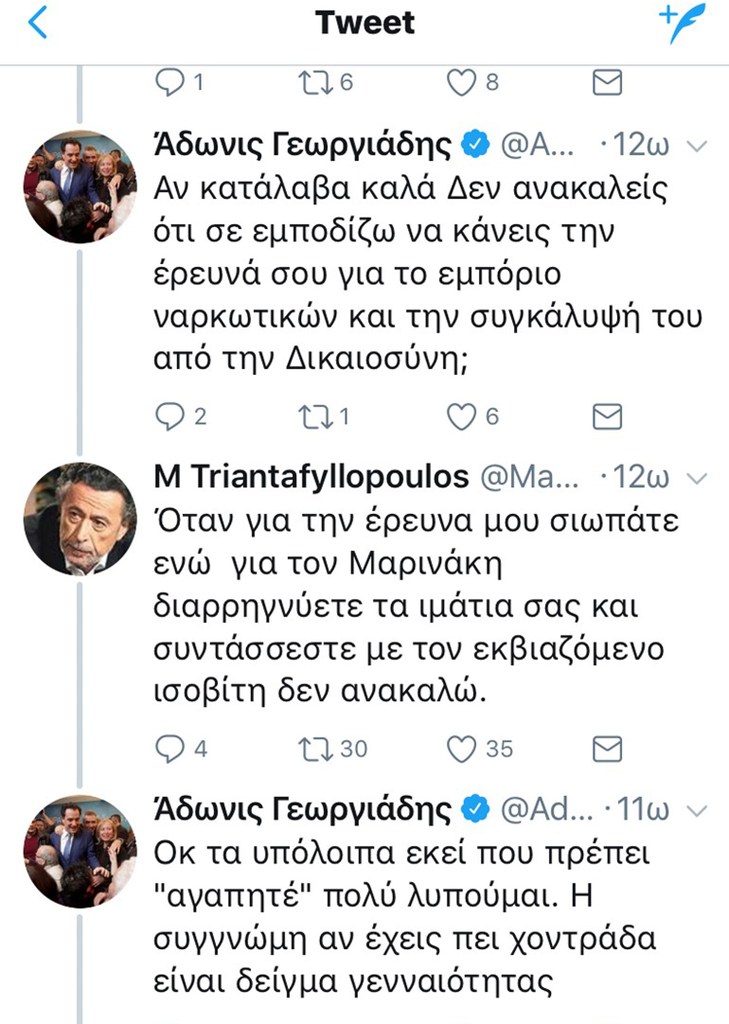Screen dimensions: 729x1024
Task: Open chevron menu on last Άδωνις Γεωργιάδης tweet
Action: 698,809
